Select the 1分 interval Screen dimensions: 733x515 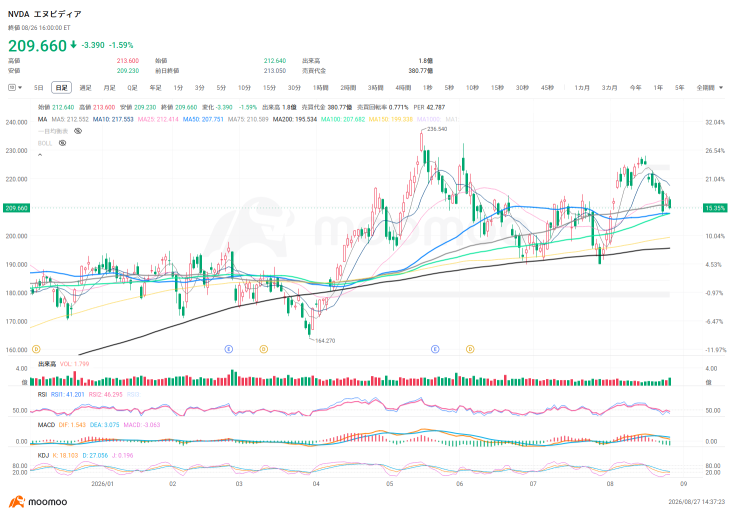(x=178, y=87)
